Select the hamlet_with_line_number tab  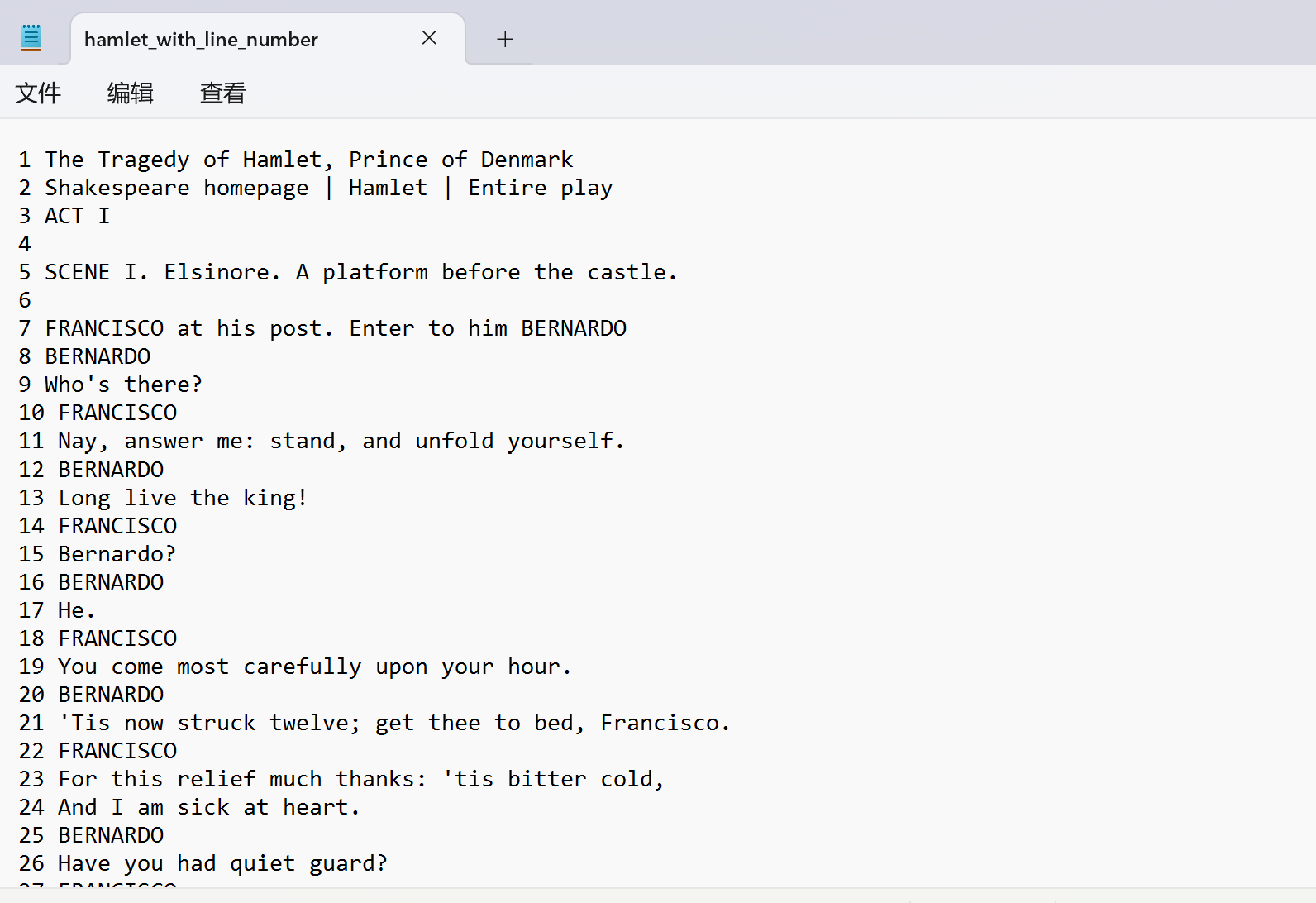pyautogui.click(x=201, y=40)
